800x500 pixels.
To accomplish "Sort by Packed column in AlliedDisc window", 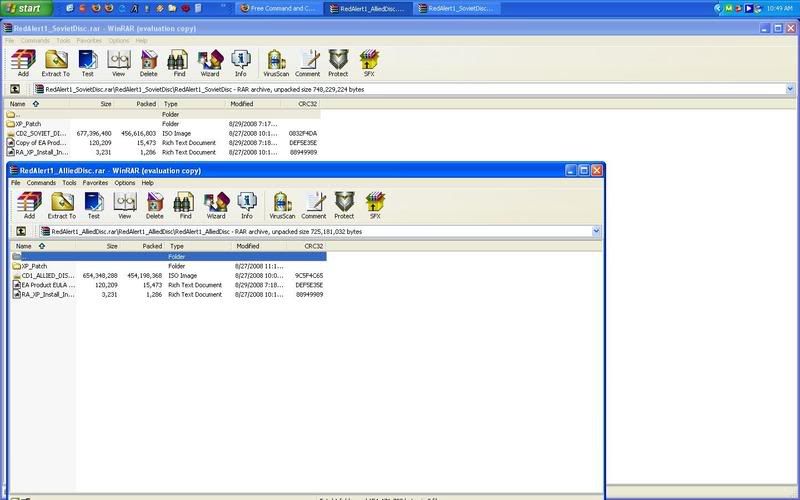I will click(143, 246).
